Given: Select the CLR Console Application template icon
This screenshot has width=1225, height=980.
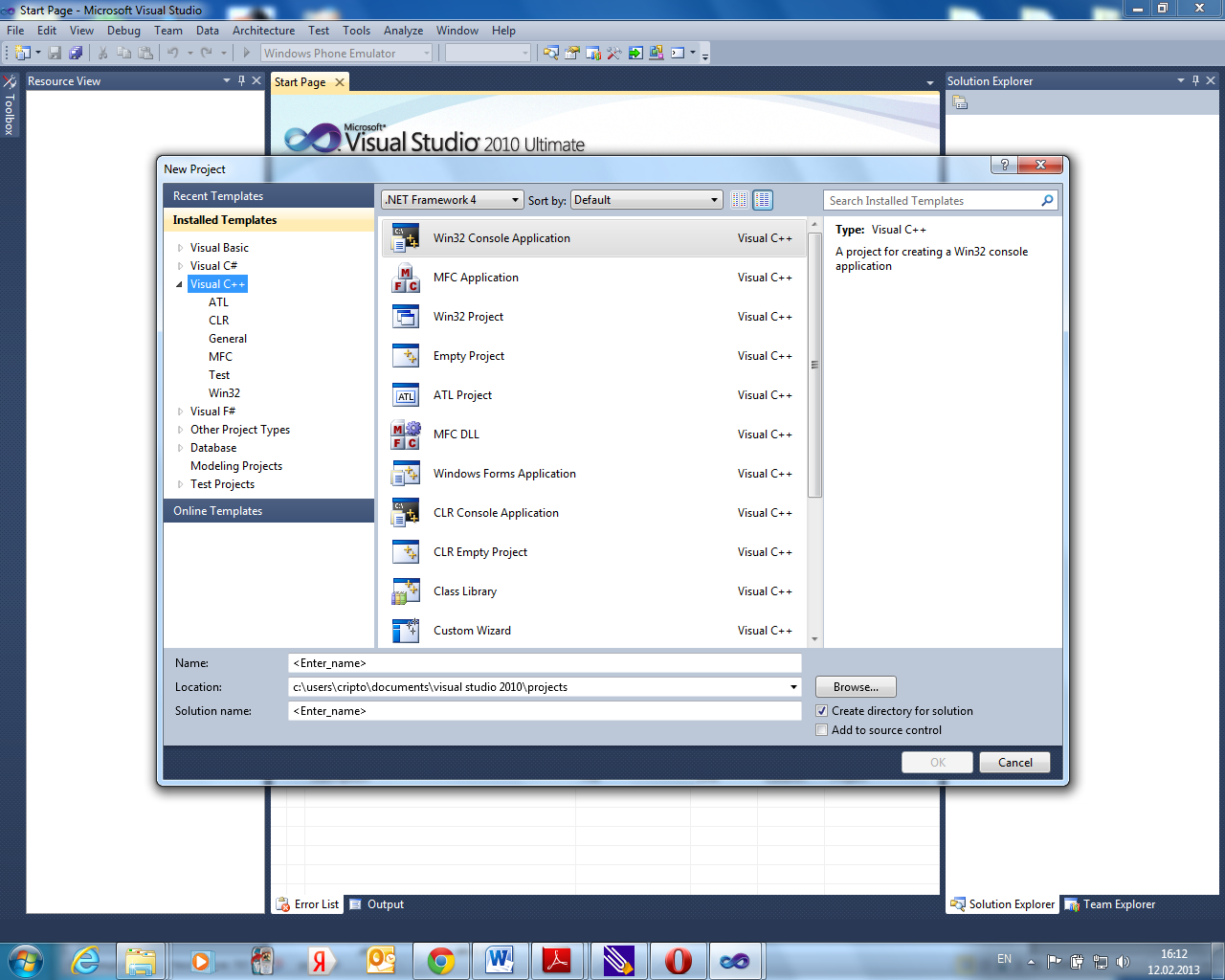Looking at the screenshot, I should [406, 513].
